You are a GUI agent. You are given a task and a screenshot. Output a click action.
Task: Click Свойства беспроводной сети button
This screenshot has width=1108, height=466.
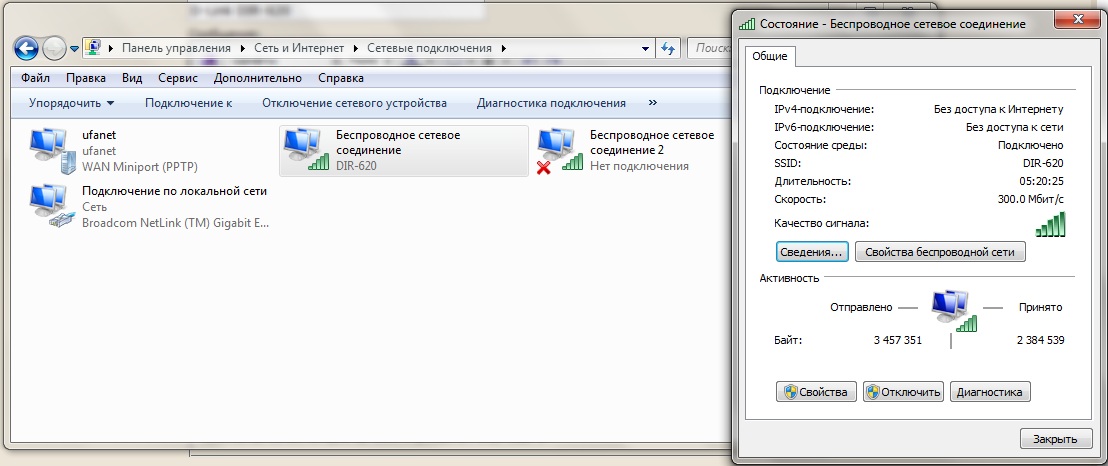[940, 252]
